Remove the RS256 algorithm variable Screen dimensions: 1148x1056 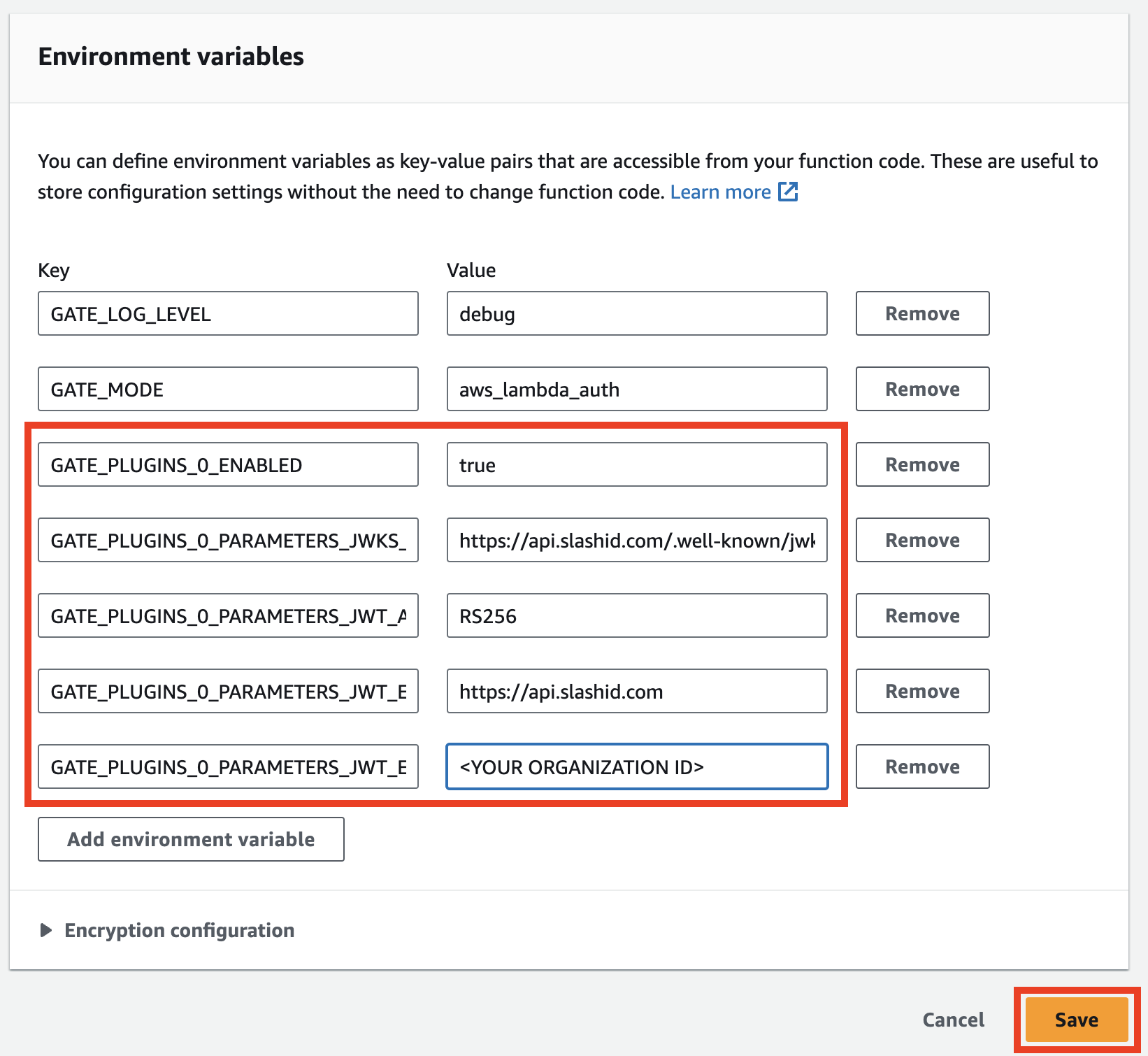tap(921, 615)
